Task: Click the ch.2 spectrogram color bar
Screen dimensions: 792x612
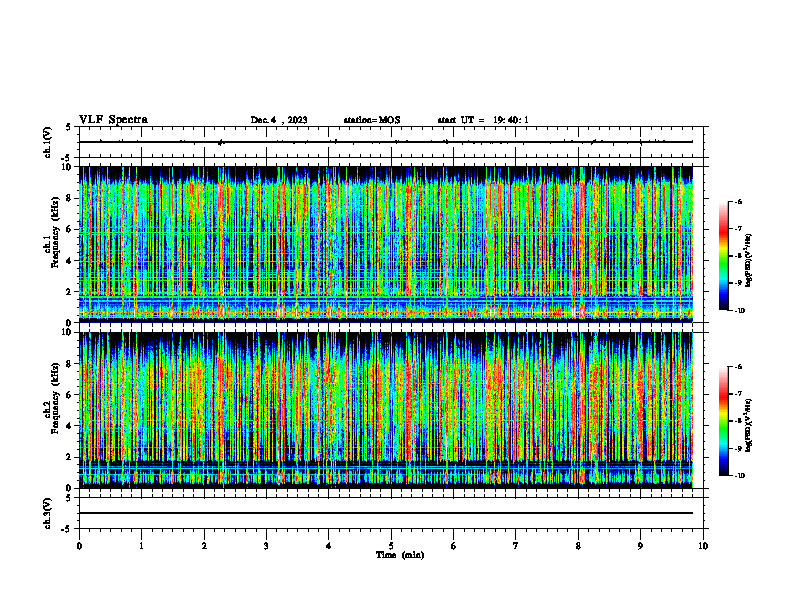Action: point(723,421)
